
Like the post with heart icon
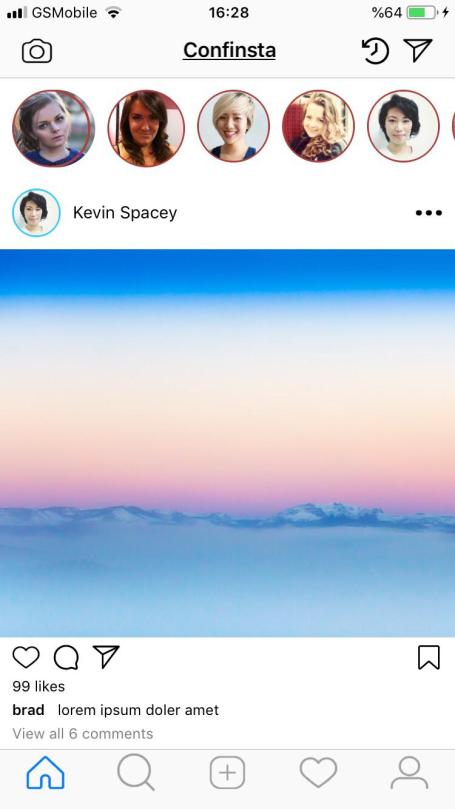pyautogui.click(x=26, y=657)
